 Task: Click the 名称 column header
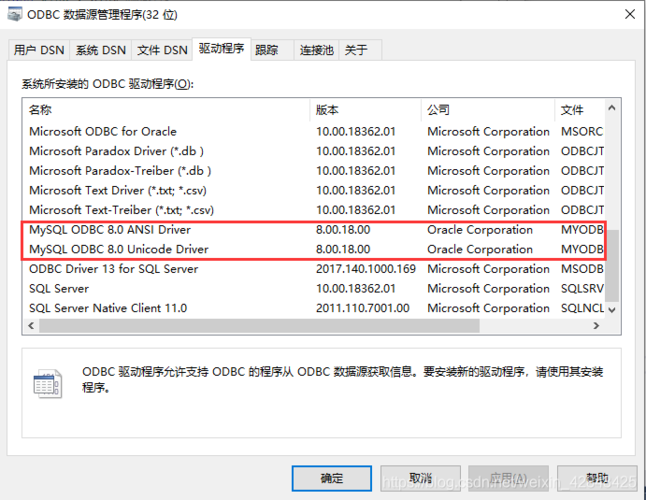(x=166, y=110)
